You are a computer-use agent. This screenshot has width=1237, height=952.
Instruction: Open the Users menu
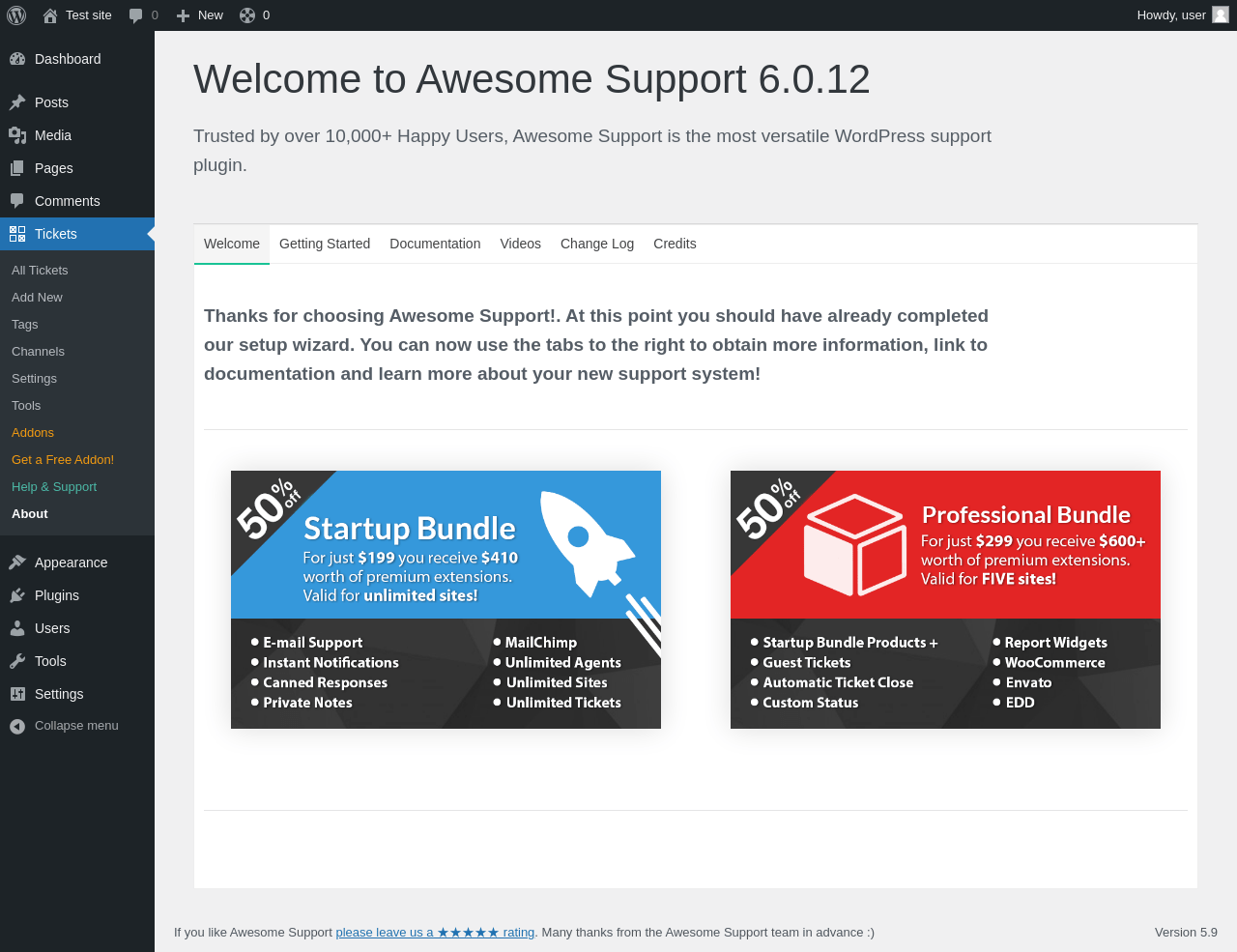pos(77,628)
